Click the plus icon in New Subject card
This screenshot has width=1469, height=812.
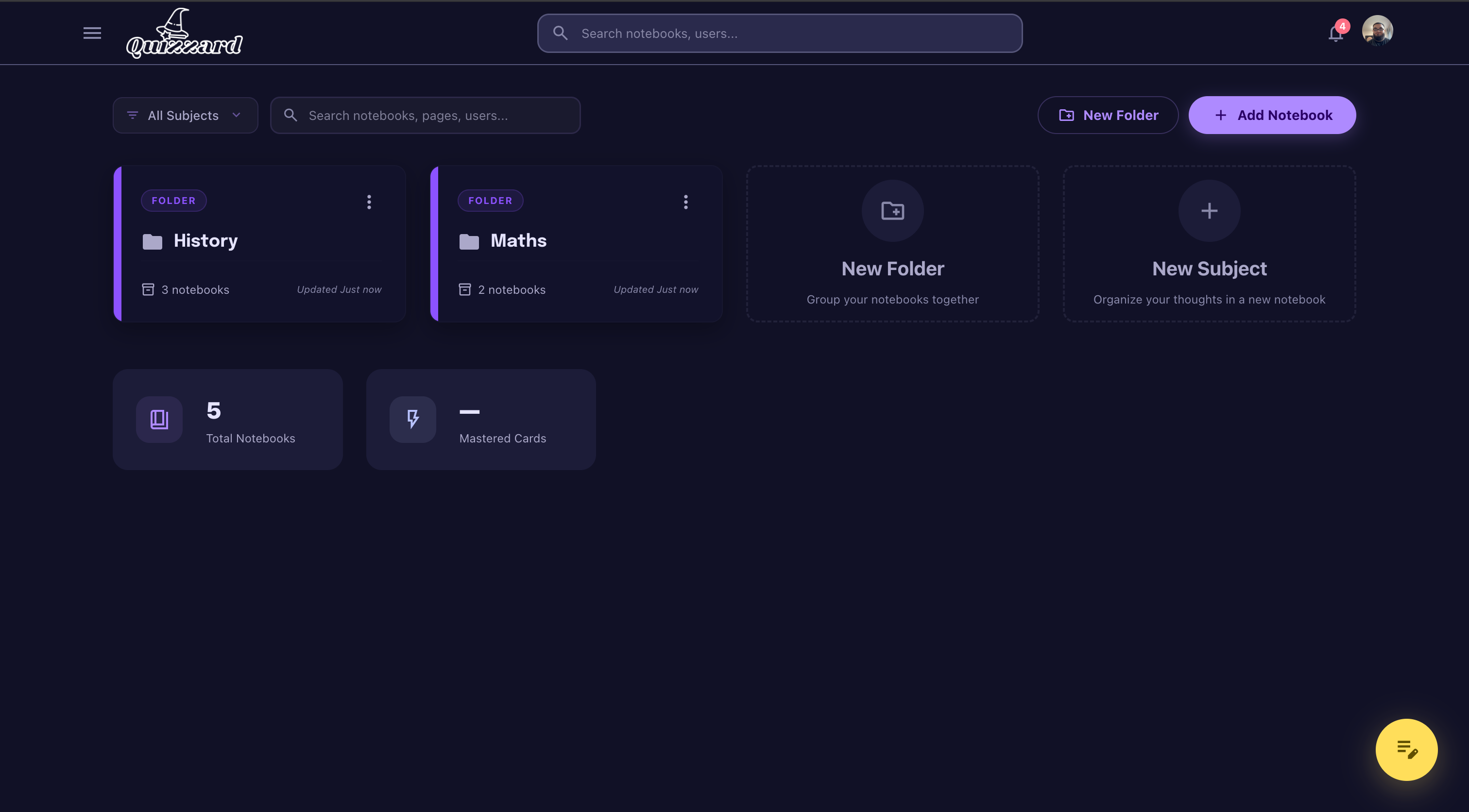point(1209,211)
